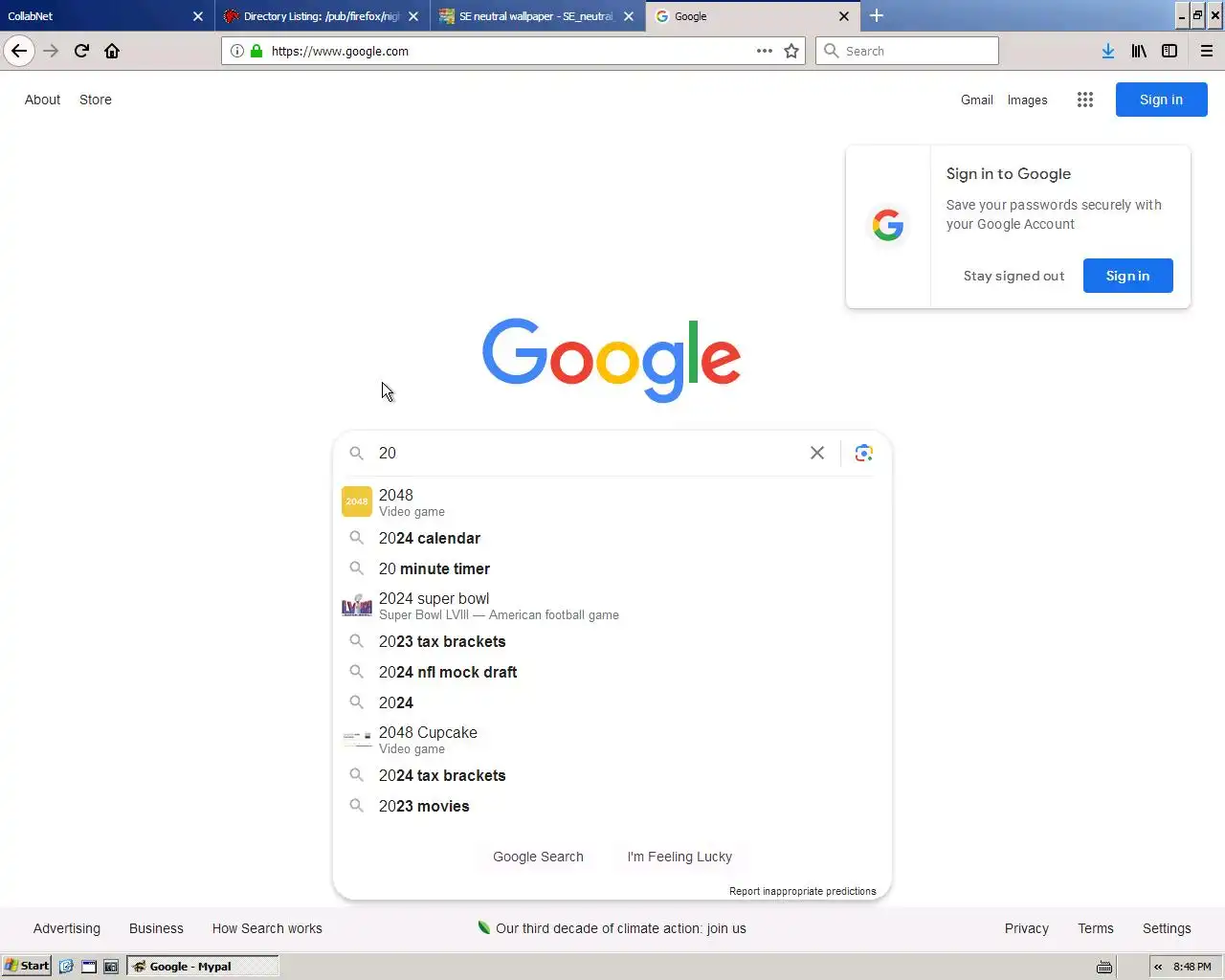Image resolution: width=1225 pixels, height=980 pixels.
Task: Click the top-right Sign in button
Action: tap(1161, 100)
